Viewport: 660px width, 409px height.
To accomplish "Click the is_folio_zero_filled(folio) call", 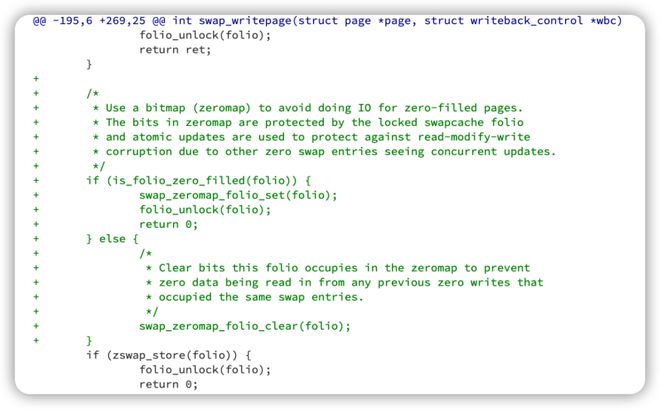I will 202,181.
